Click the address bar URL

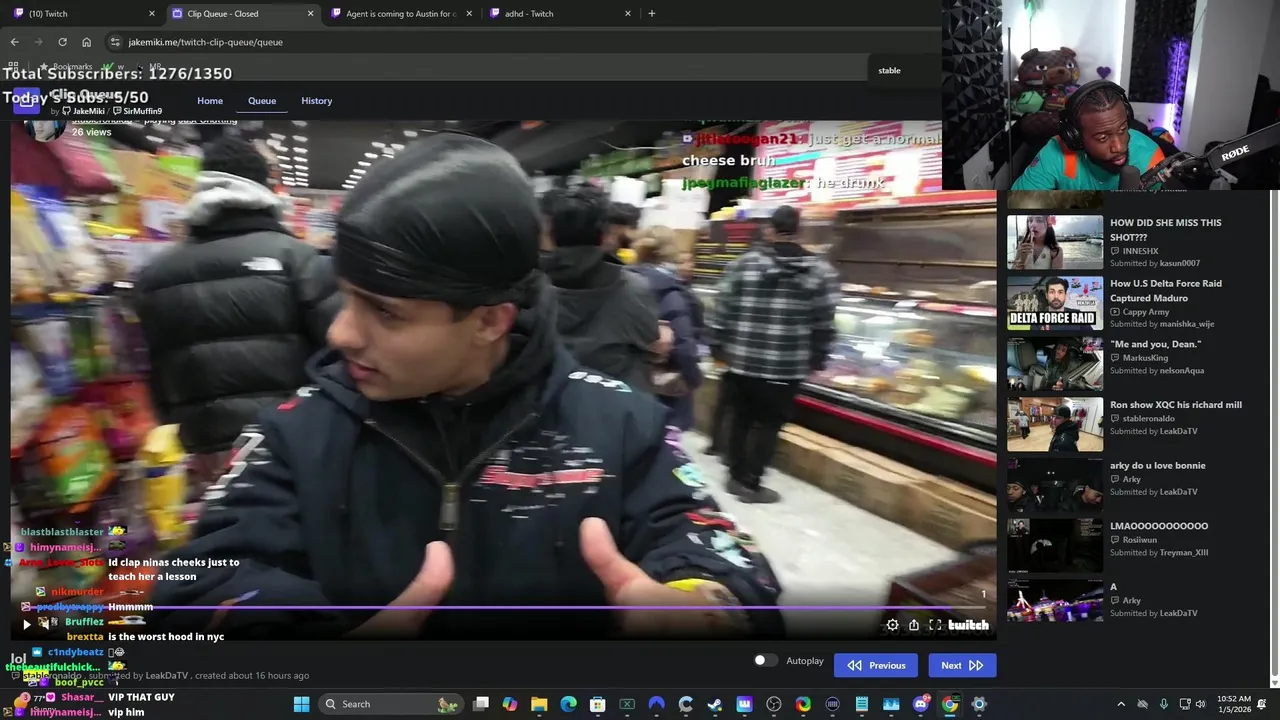(205, 42)
